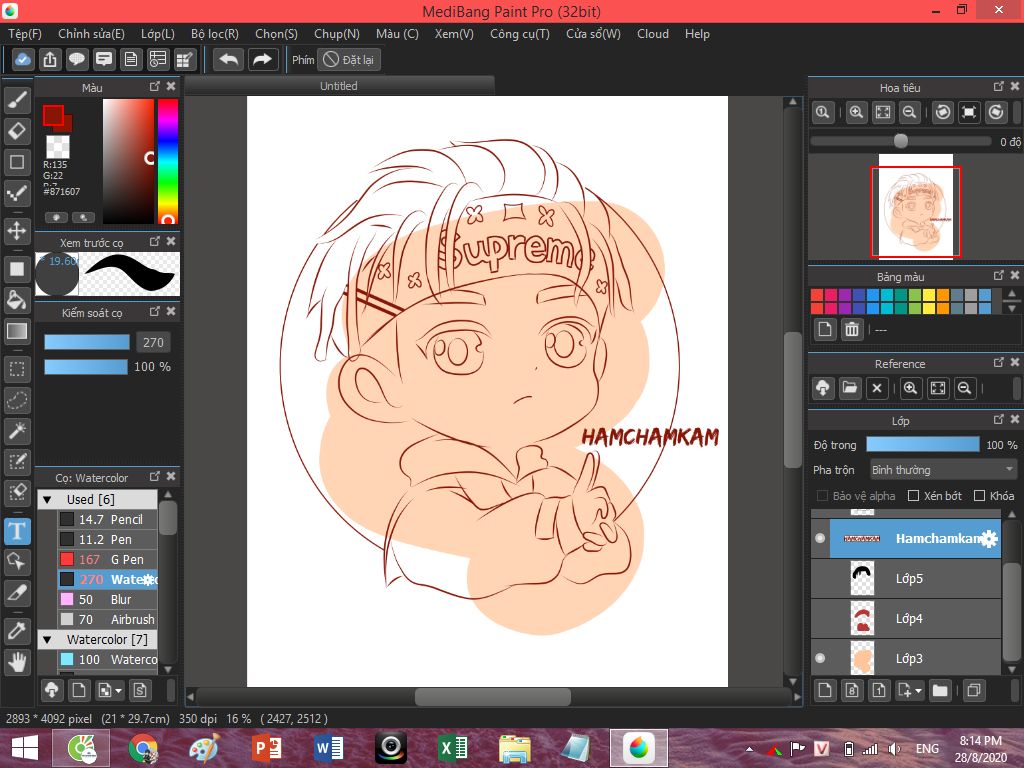1024x768 pixels.
Task: Click the Redo arrow in toolbar
Action: (x=263, y=59)
